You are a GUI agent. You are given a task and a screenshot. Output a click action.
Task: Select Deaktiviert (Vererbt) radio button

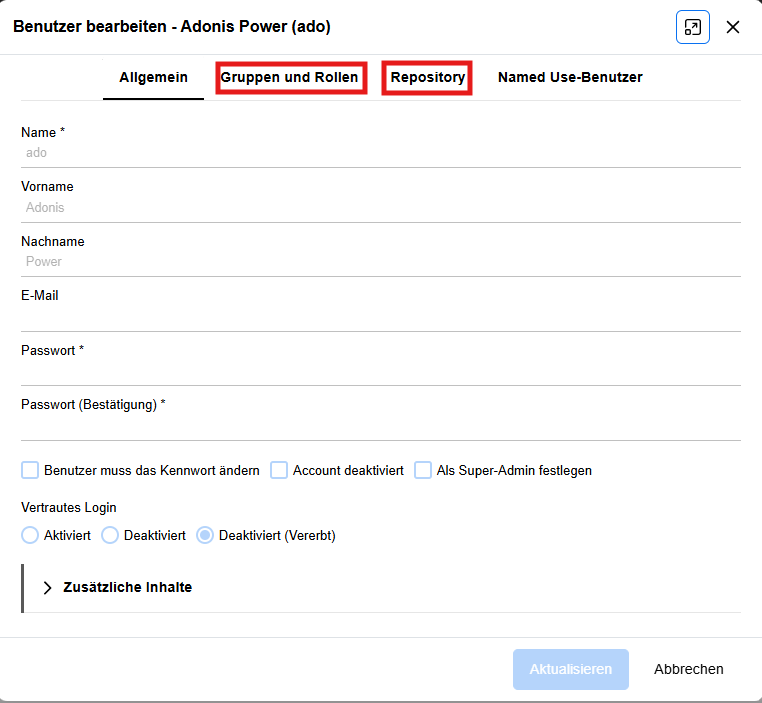tap(205, 535)
